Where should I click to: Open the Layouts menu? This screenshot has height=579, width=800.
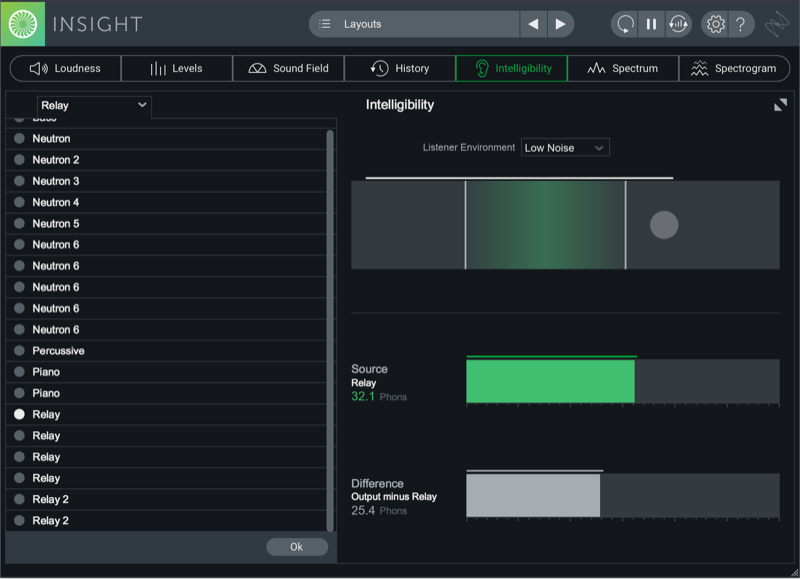pos(414,24)
